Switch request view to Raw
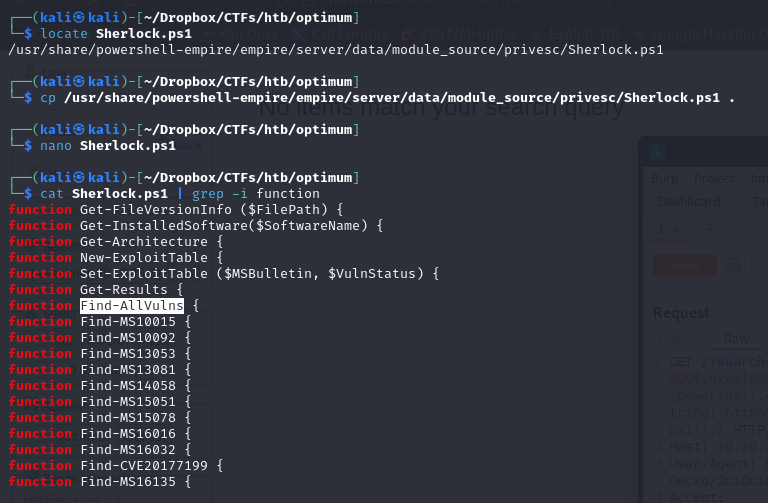This screenshot has width=768, height=503. [737, 339]
